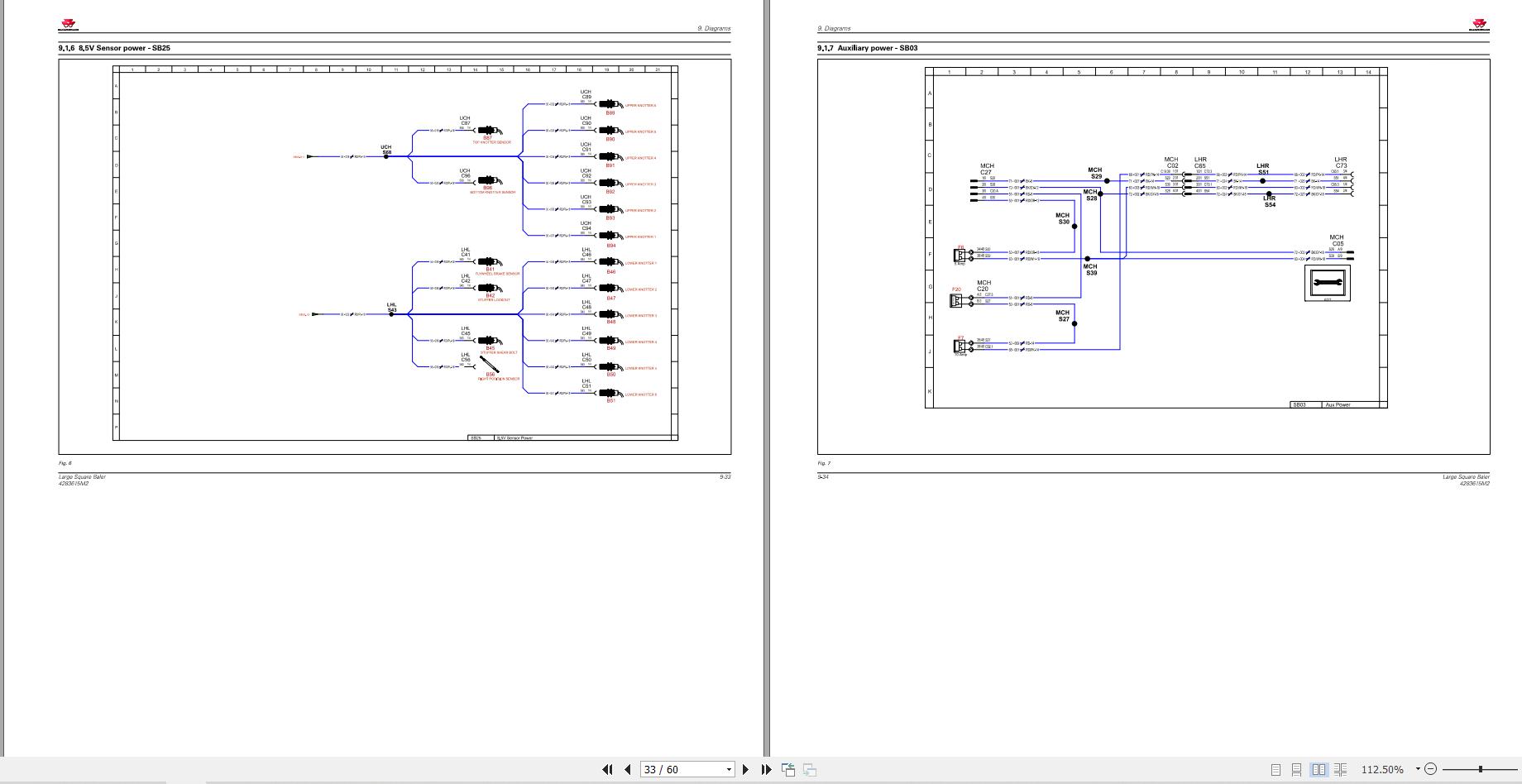Click the zoom out minus icon

[x=1431, y=769]
